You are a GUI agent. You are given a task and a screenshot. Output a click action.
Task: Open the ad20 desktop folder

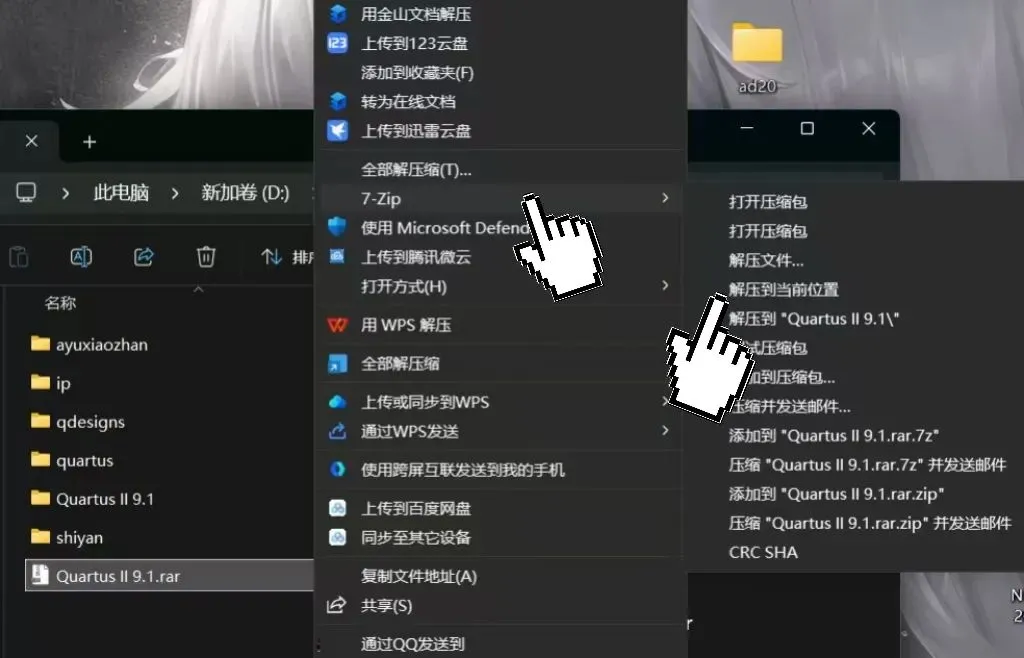(x=757, y=57)
